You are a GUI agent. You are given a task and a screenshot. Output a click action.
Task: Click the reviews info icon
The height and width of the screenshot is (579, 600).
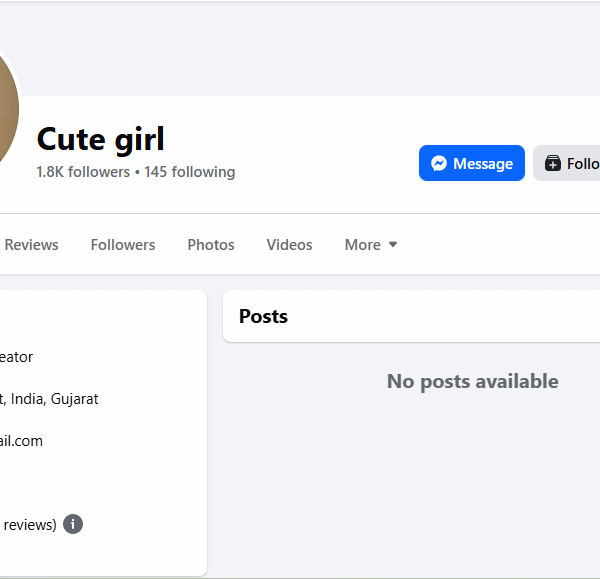click(x=73, y=524)
